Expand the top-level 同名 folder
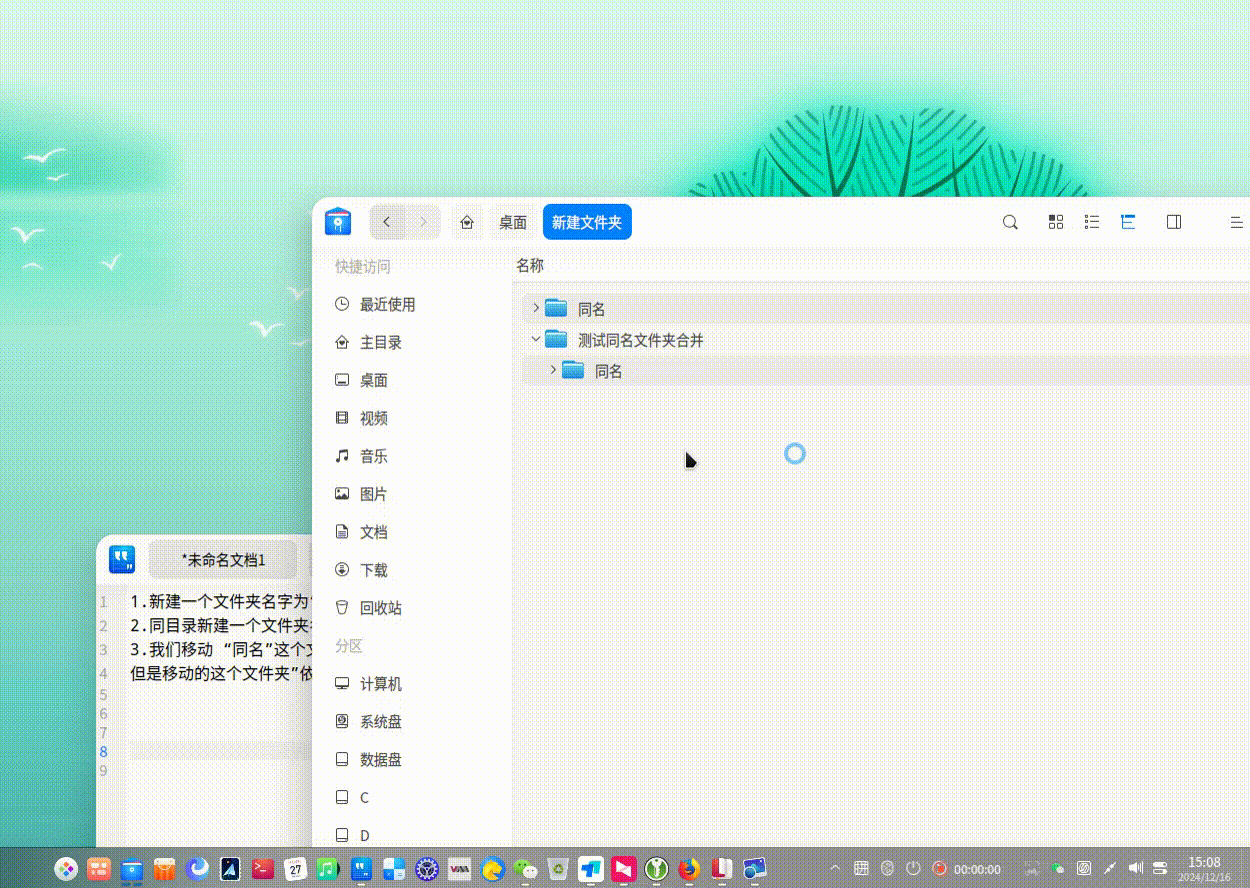The width and height of the screenshot is (1250, 888). 536,308
